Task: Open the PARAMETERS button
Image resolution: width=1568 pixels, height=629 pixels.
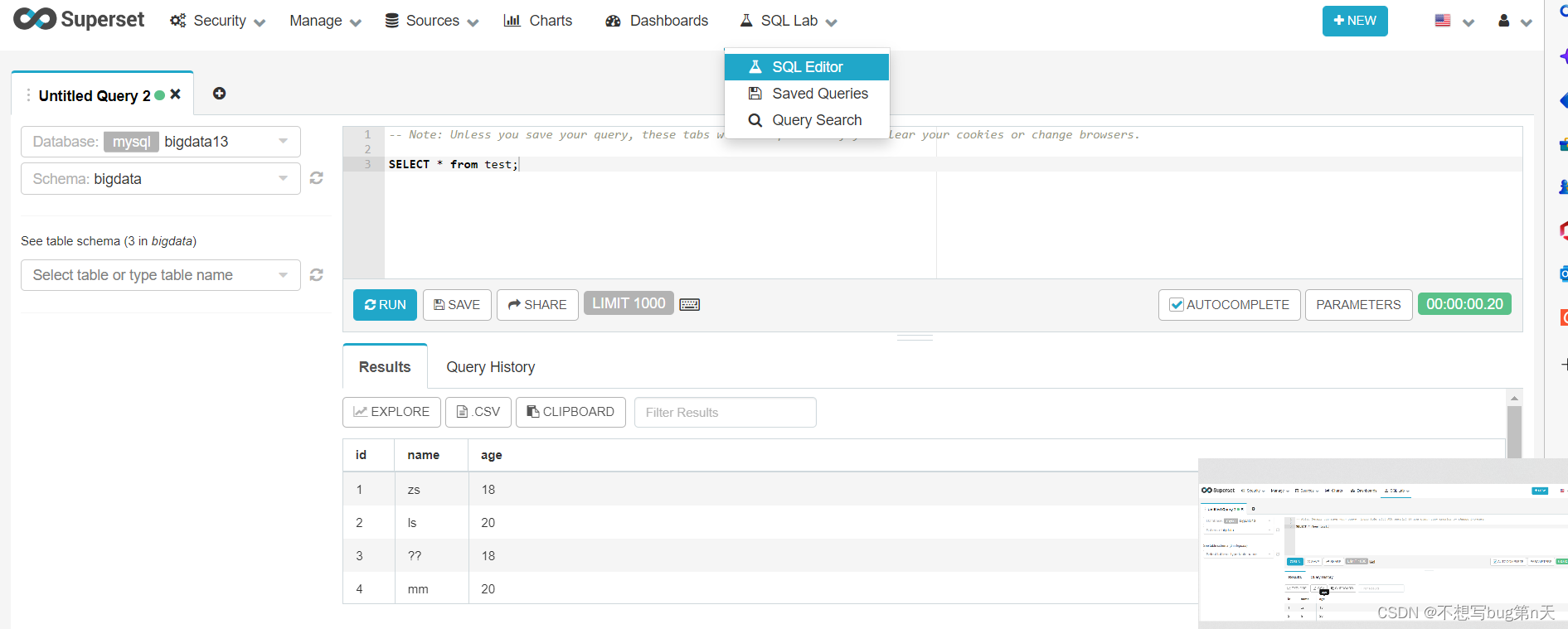Action: tap(1358, 305)
